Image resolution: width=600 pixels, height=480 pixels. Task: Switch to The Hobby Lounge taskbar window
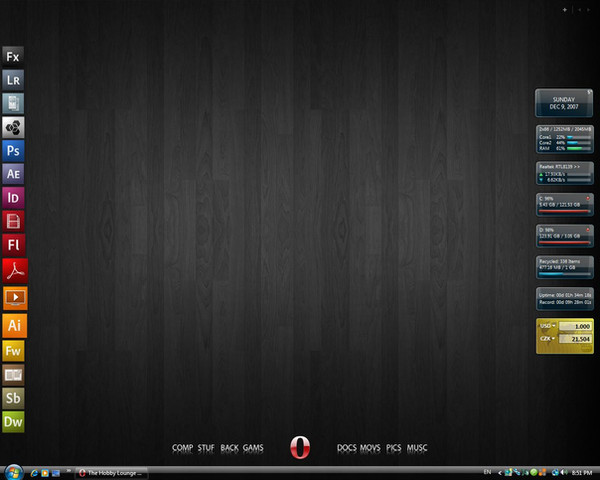pos(111,473)
